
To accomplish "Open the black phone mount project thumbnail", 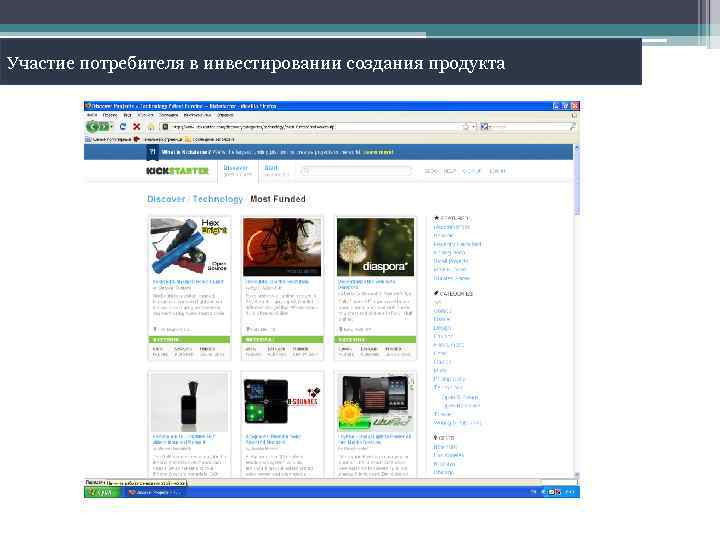I will pyautogui.click(x=189, y=402).
